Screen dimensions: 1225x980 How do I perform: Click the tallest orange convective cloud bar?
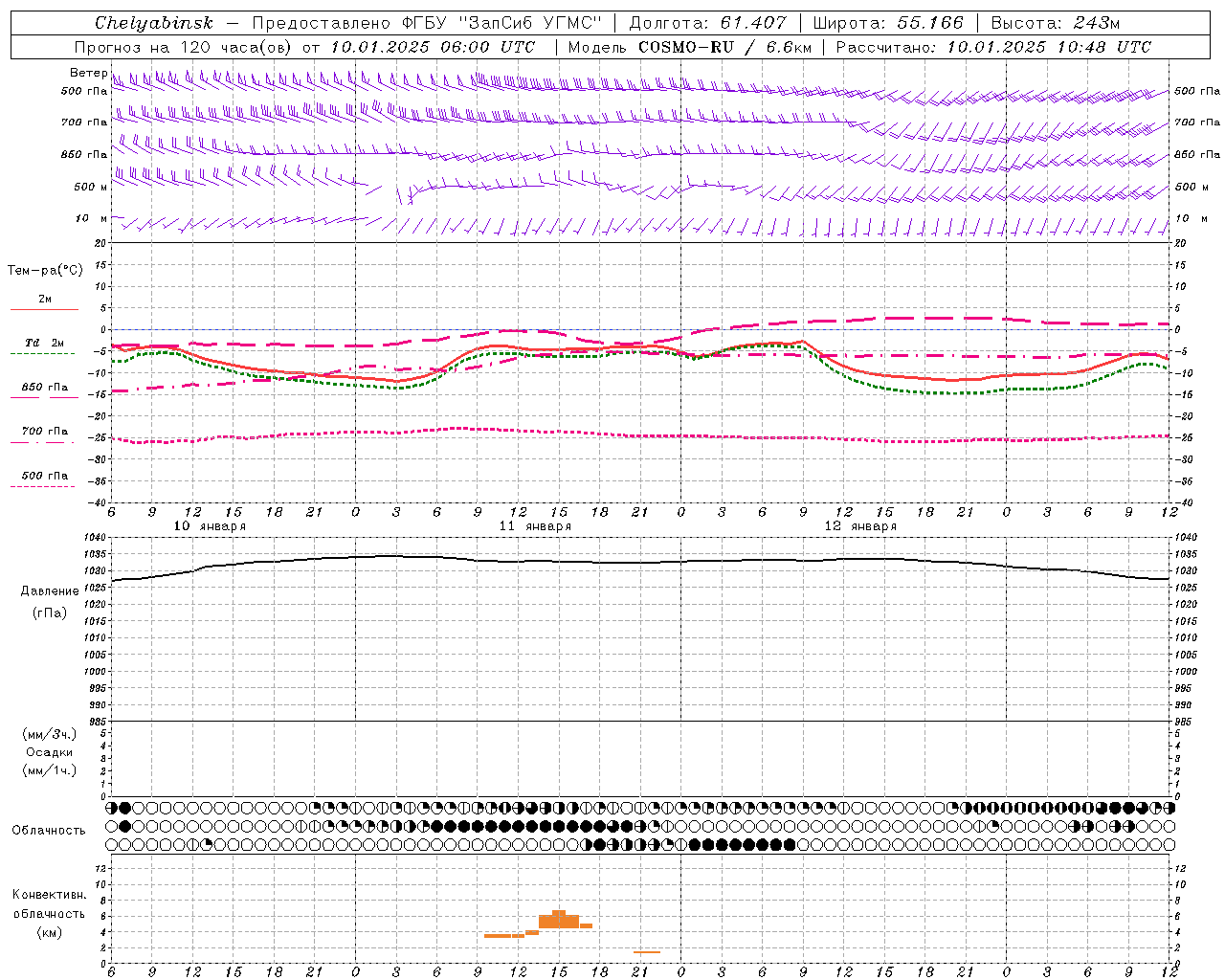click(x=559, y=919)
